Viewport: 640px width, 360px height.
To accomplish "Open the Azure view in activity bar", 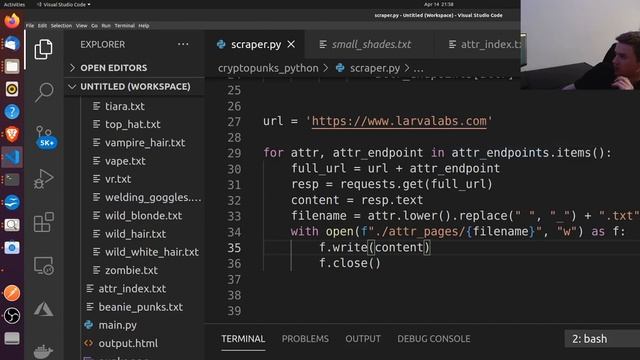I will coord(44,309).
